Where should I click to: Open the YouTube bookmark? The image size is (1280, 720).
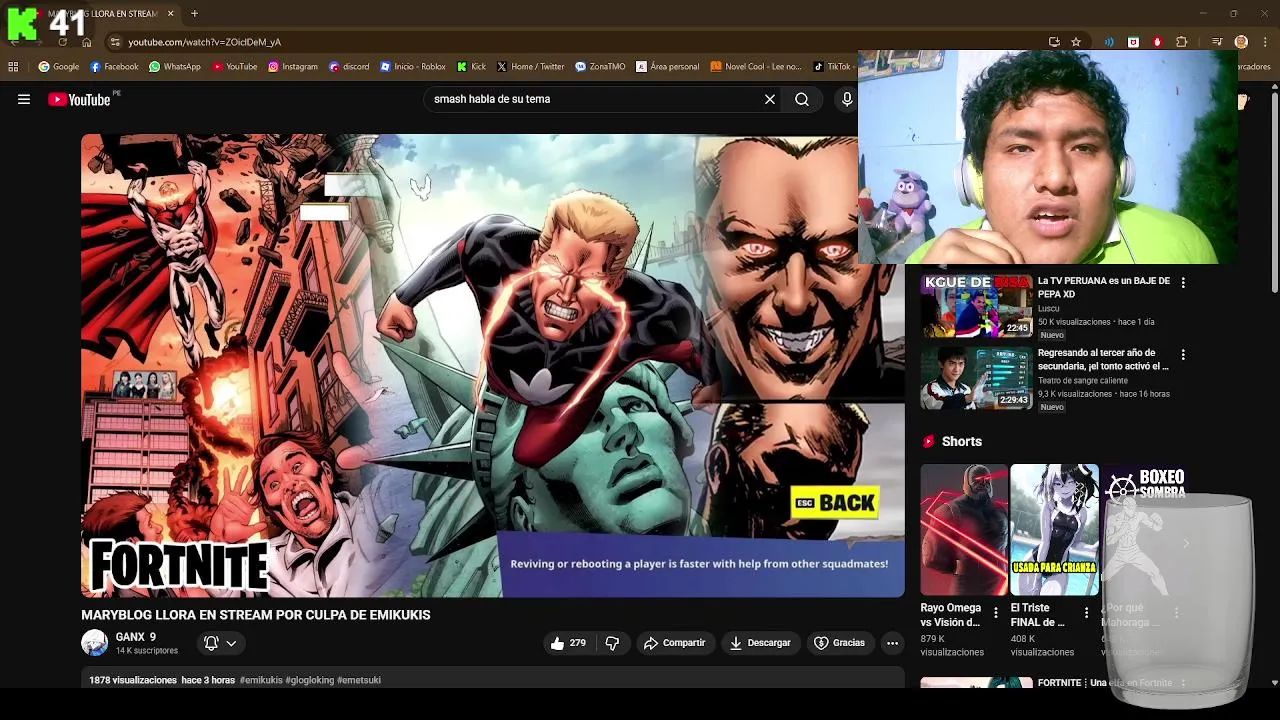(x=234, y=67)
